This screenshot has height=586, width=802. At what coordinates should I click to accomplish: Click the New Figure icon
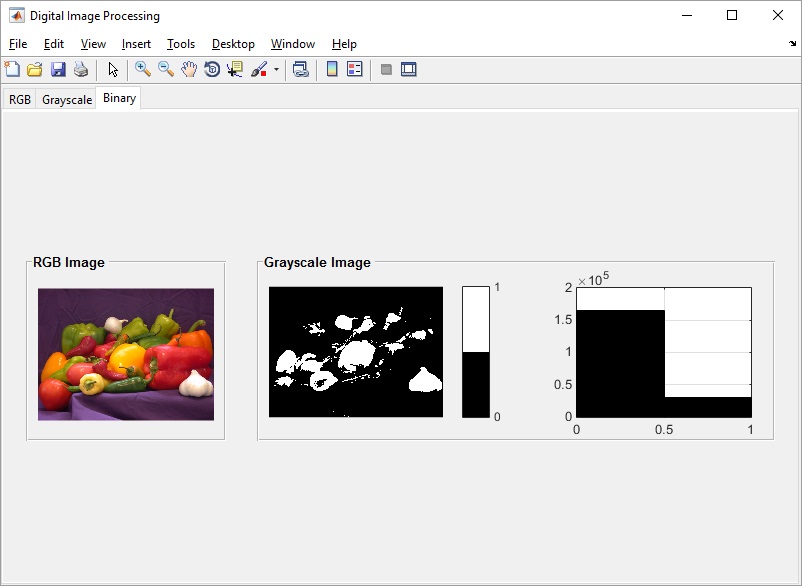[x=12, y=69]
